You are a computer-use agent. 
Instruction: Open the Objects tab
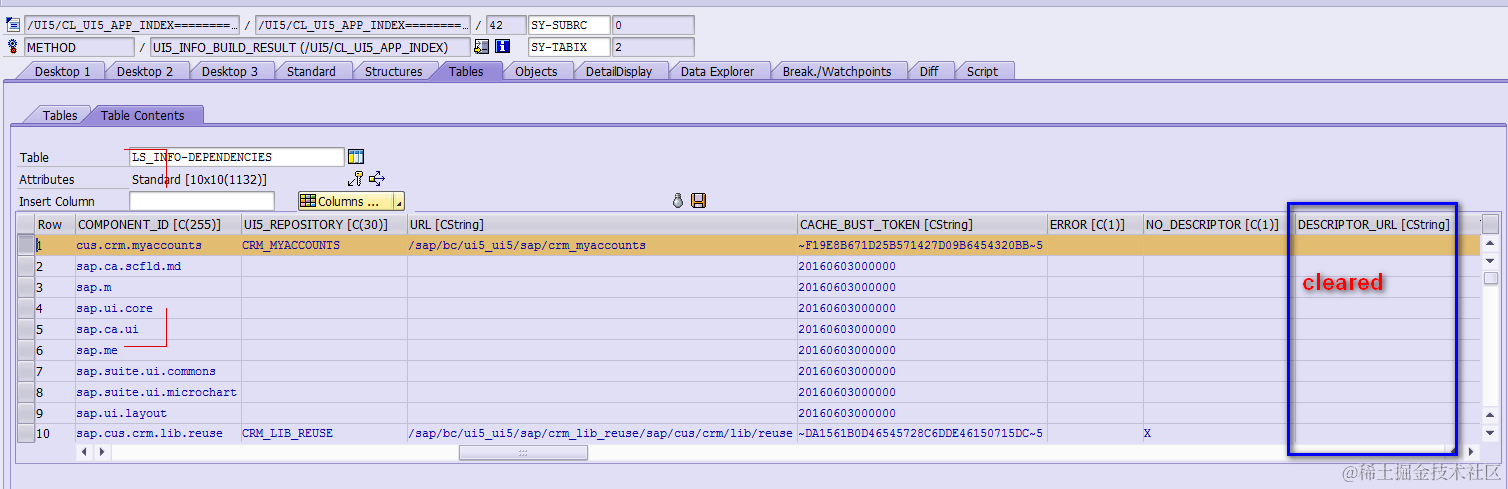536,71
